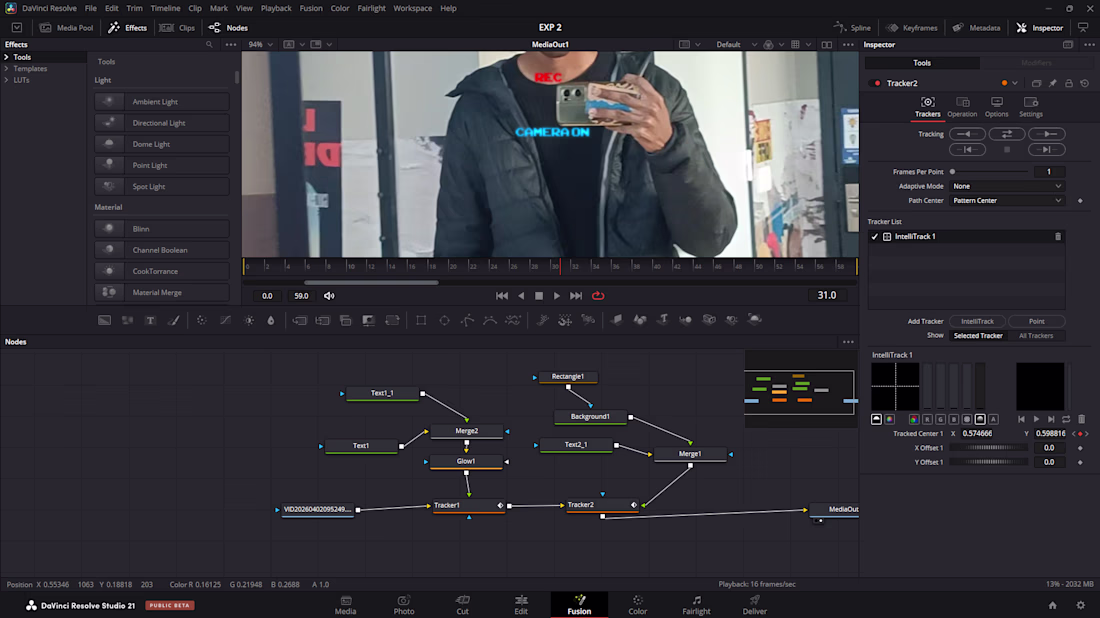Switch to the Color page
This screenshot has height=618, width=1100.
(x=637, y=605)
